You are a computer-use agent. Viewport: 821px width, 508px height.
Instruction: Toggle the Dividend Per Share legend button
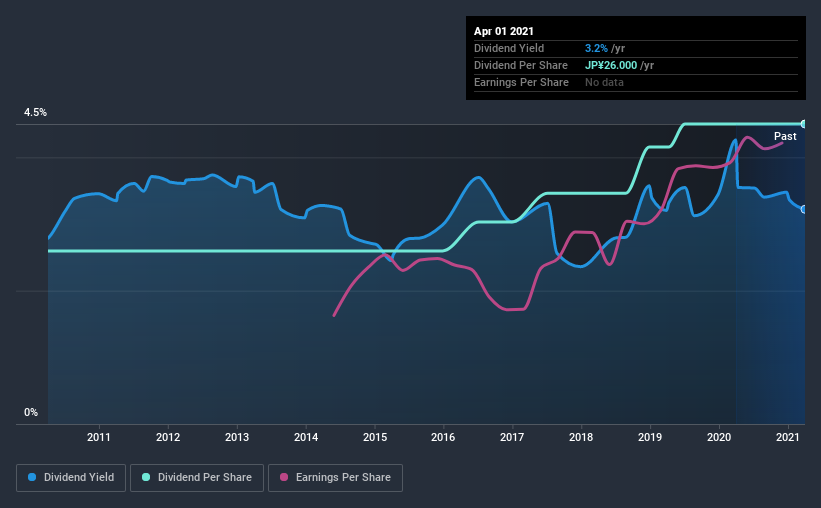[197, 478]
